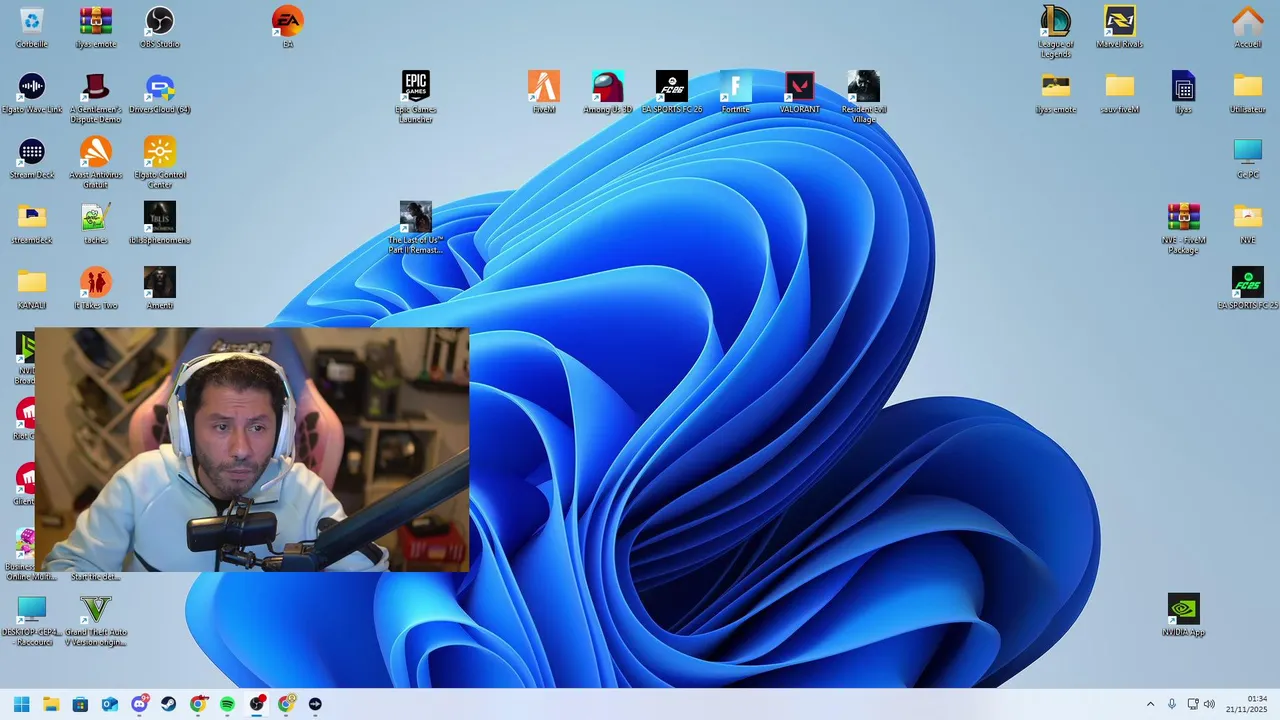Screen dimensions: 1280x720
Task: Launch EA SPORTS FC 25
Action: 1248,282
